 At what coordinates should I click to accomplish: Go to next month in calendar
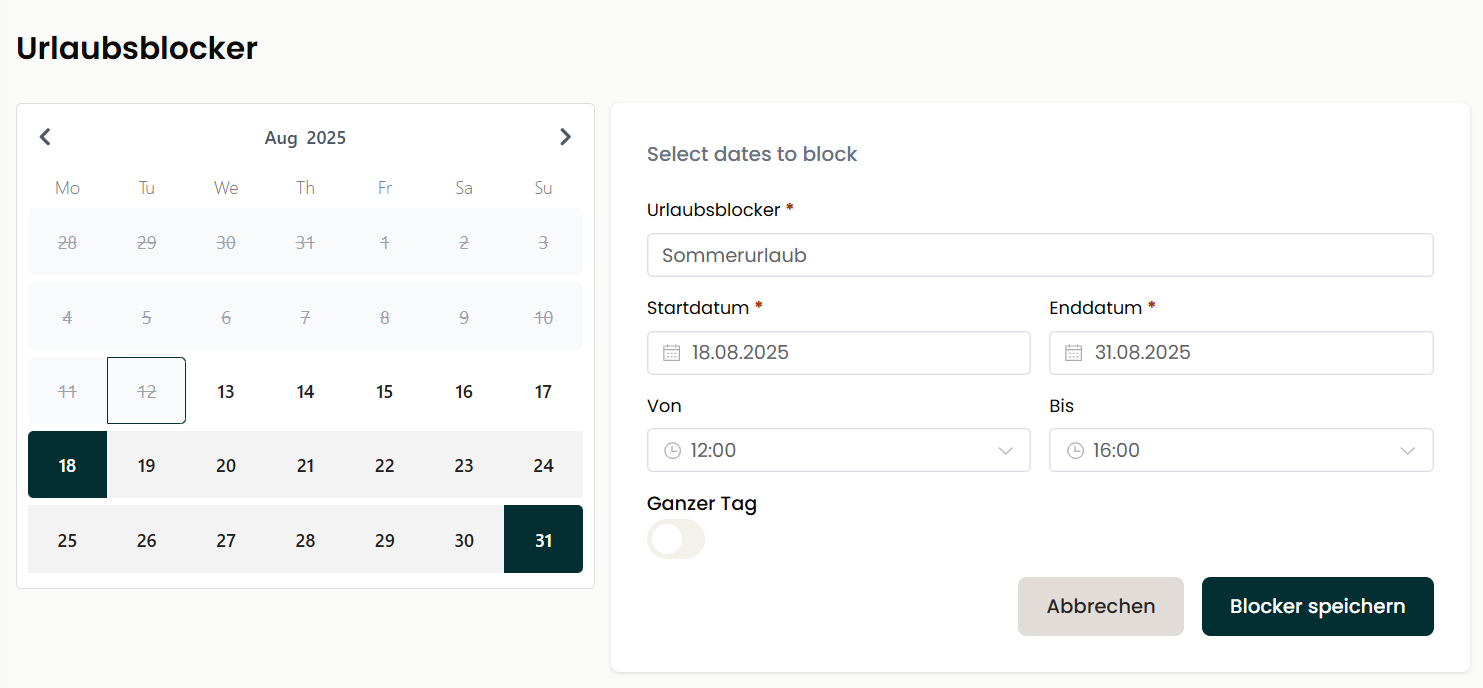pyautogui.click(x=566, y=137)
